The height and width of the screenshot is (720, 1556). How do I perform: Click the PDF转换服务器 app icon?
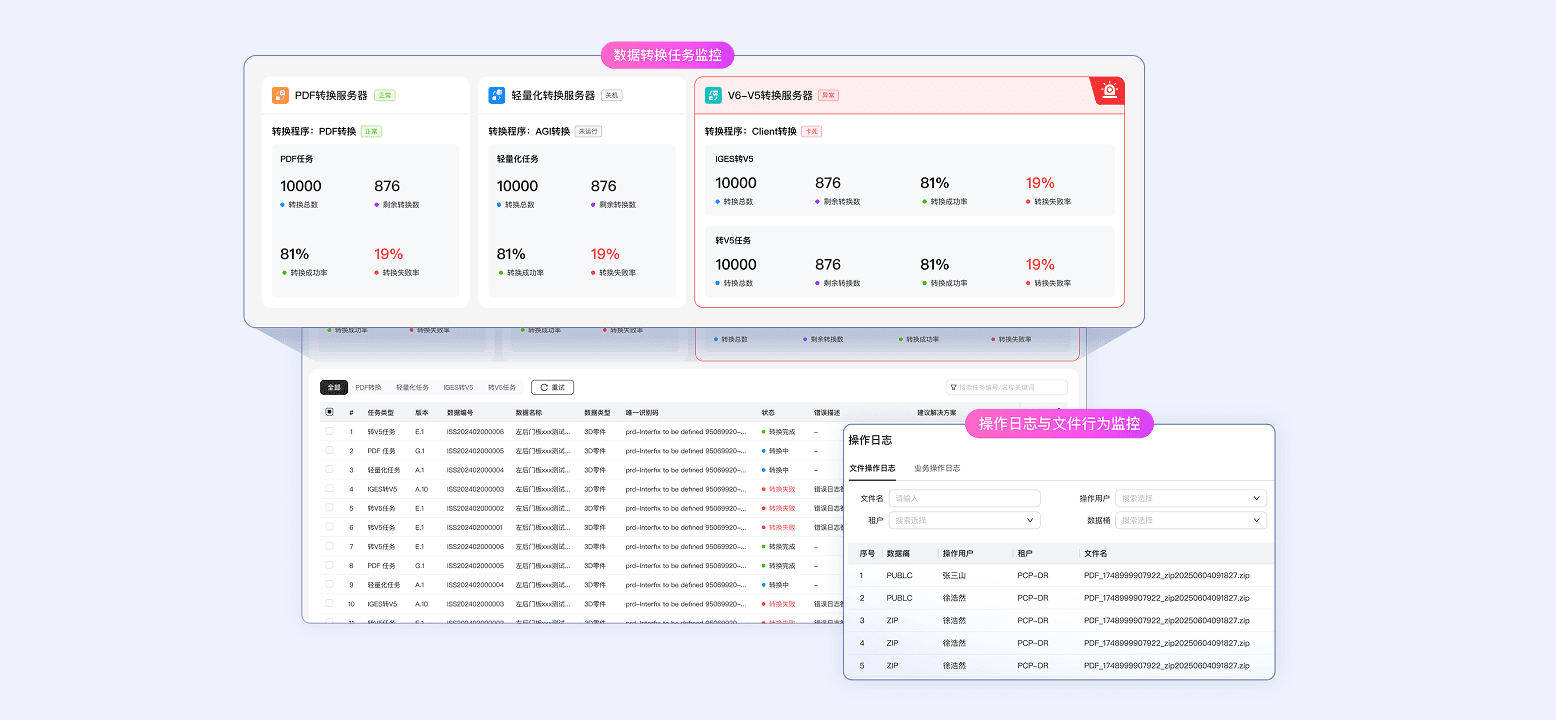pos(279,95)
